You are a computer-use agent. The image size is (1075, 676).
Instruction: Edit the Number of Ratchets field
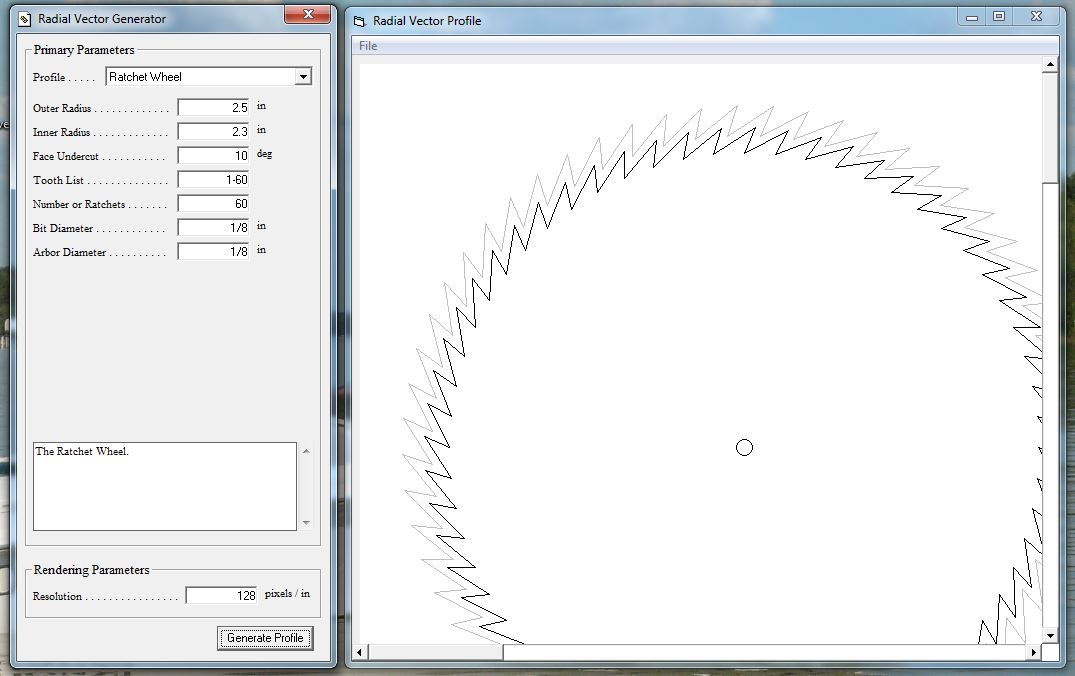[213, 204]
